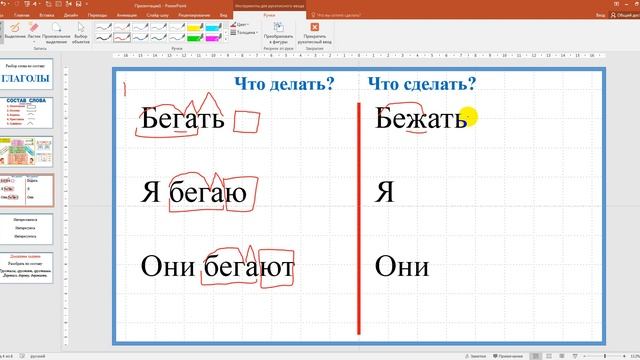Screen dimensions: 640x360
Task: Click the horizontal ruler above slide
Action: pyautogui.click(x=359, y=55)
